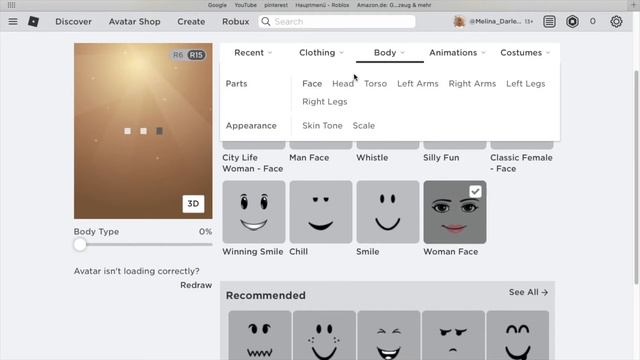Expand the Recent dropdown
The image size is (640, 360).
pos(253,53)
